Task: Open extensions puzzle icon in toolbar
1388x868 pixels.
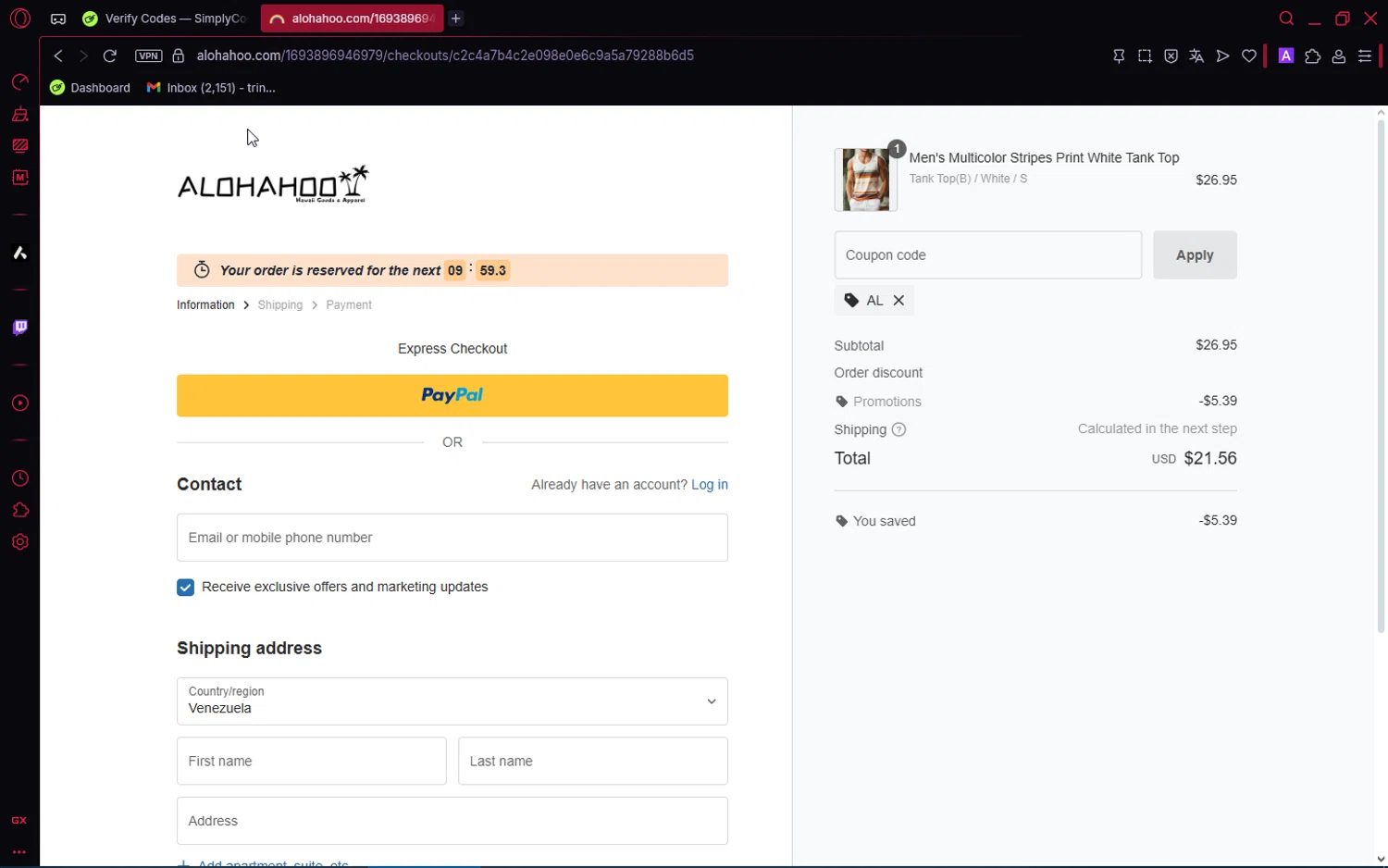Action: click(1312, 56)
